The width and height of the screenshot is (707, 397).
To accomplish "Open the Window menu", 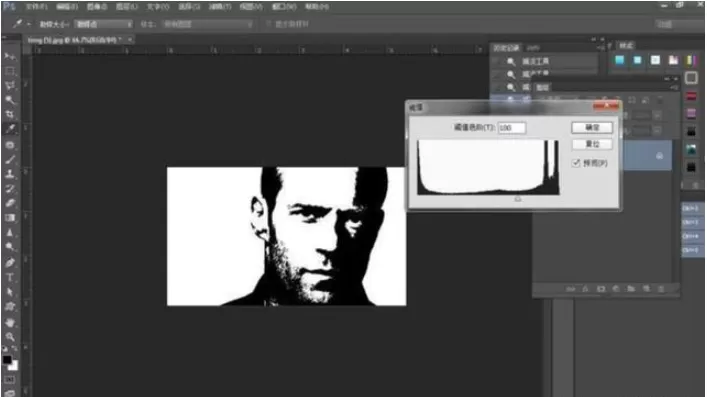I will coord(284,7).
